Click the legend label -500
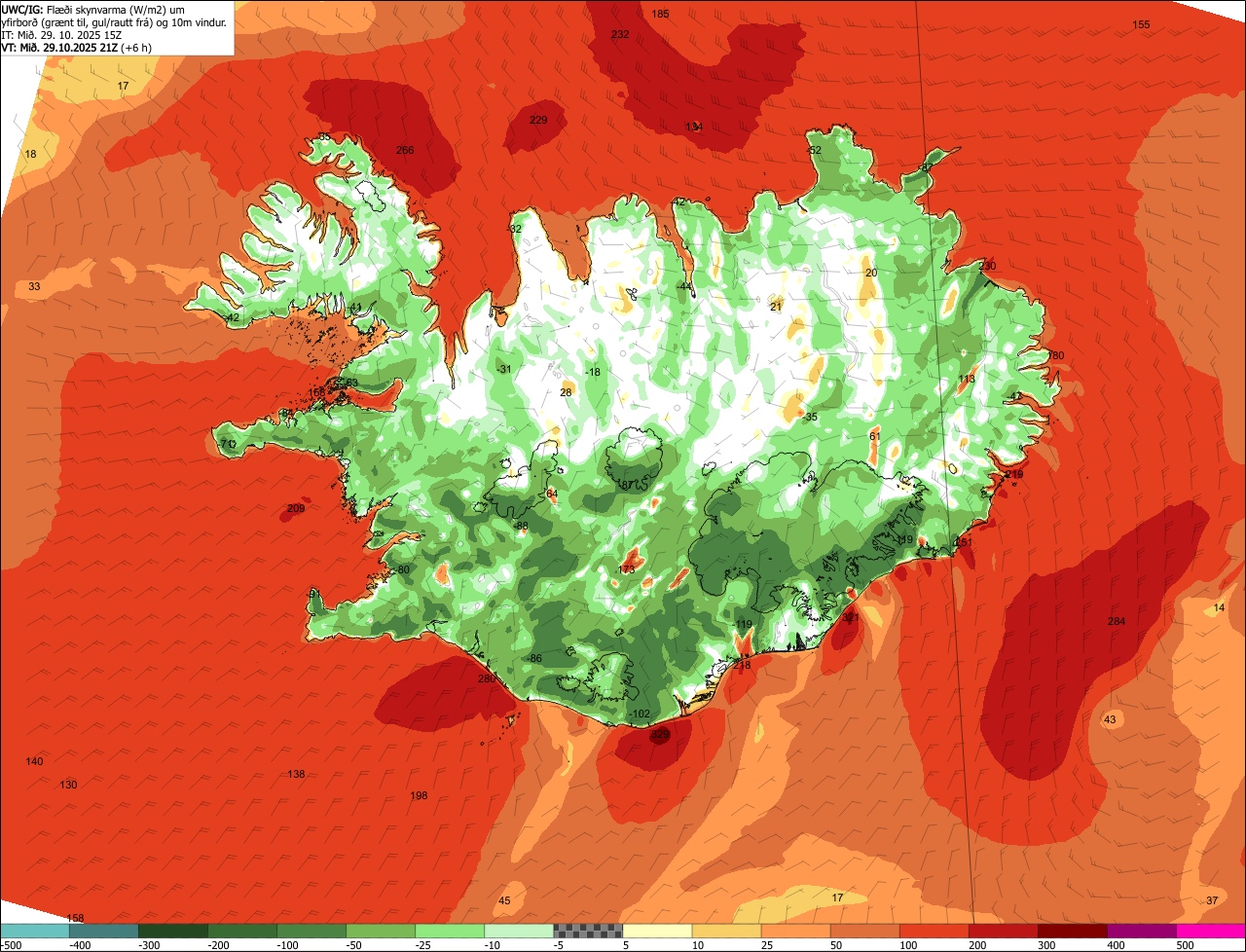This screenshot has width=1246, height=952. point(11,944)
